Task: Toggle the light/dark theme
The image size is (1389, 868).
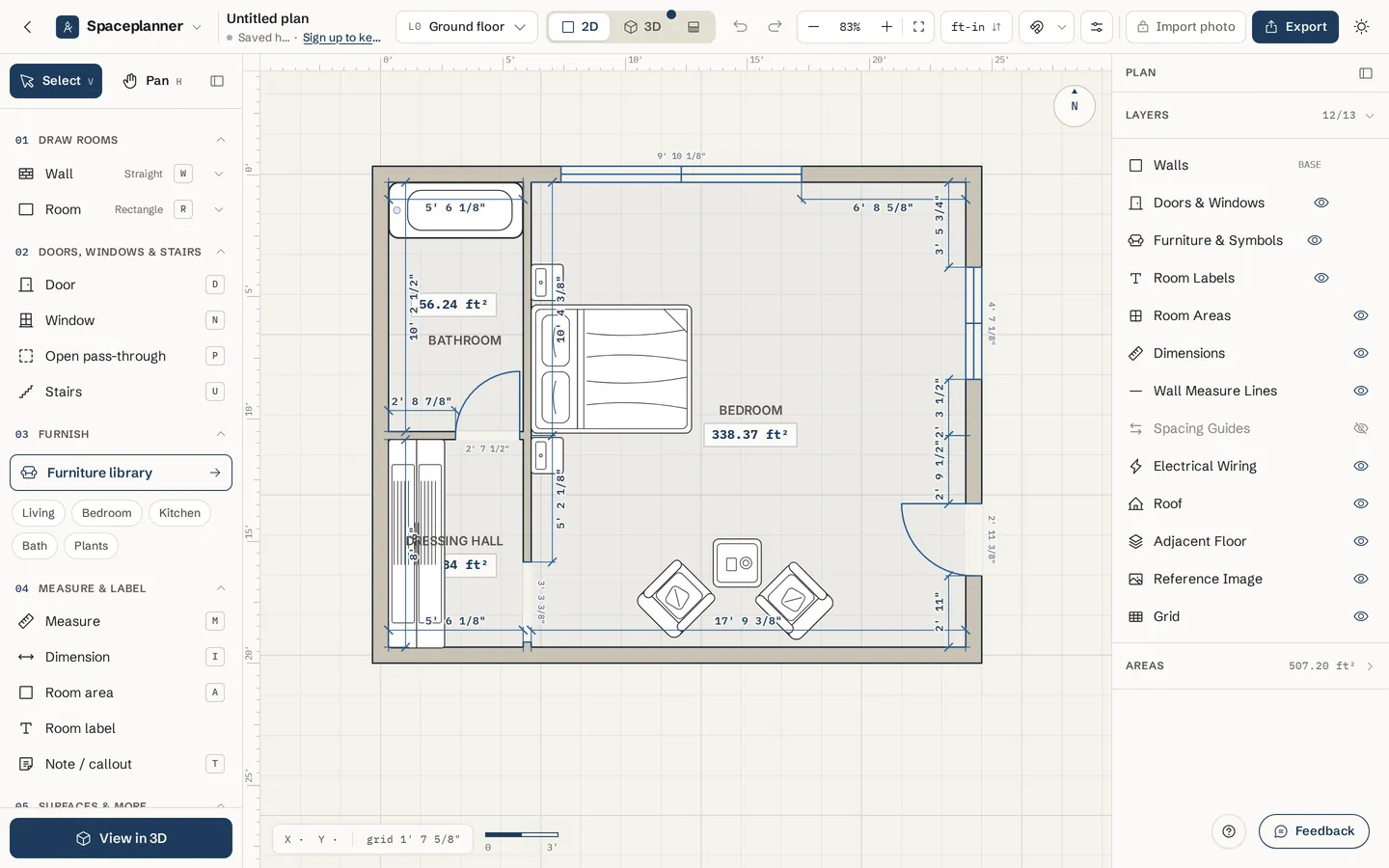Action: tap(1361, 27)
